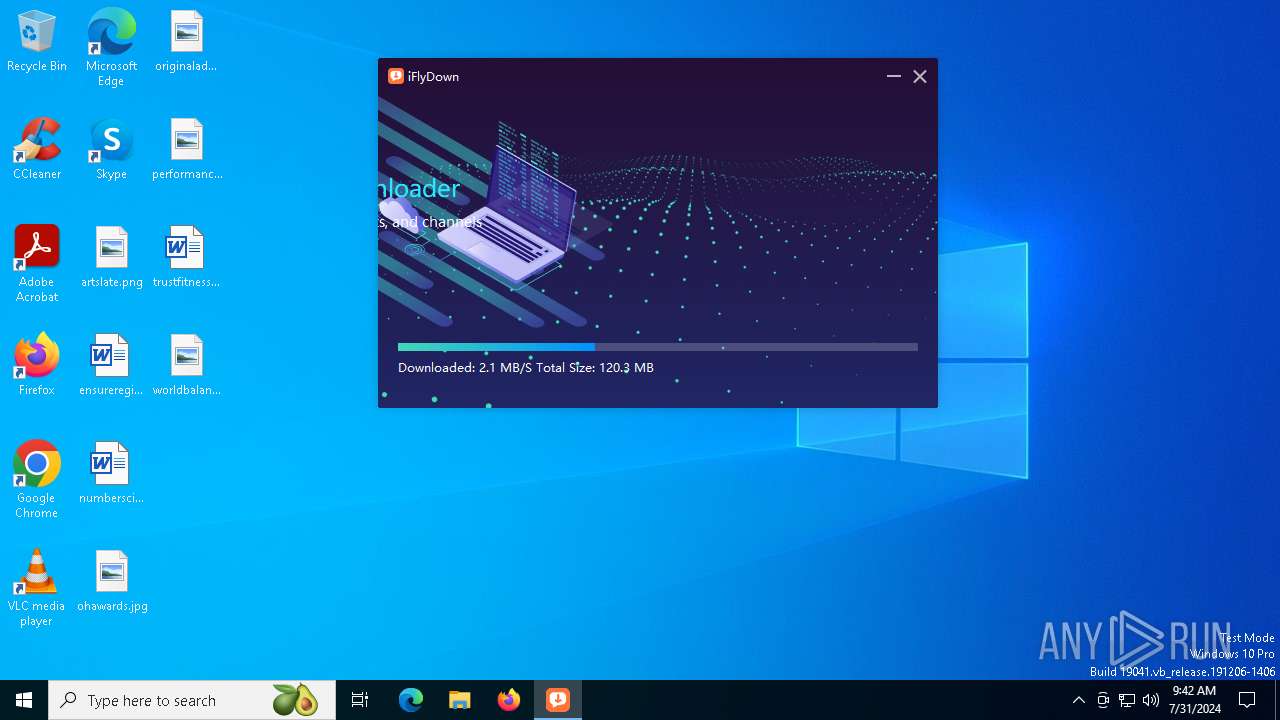Select the artslate.png file icon

point(112,258)
